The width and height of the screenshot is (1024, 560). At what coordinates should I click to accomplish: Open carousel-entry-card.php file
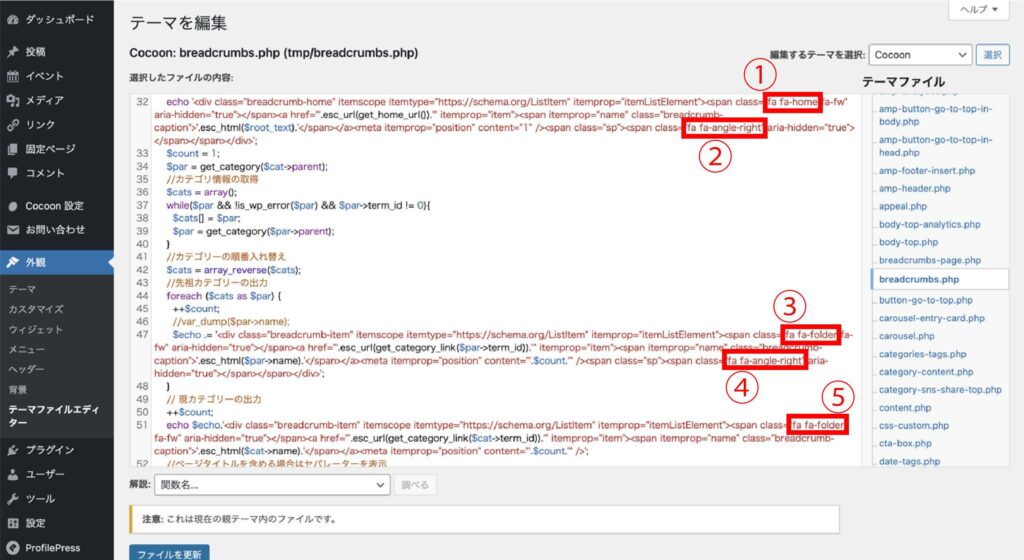(932, 319)
